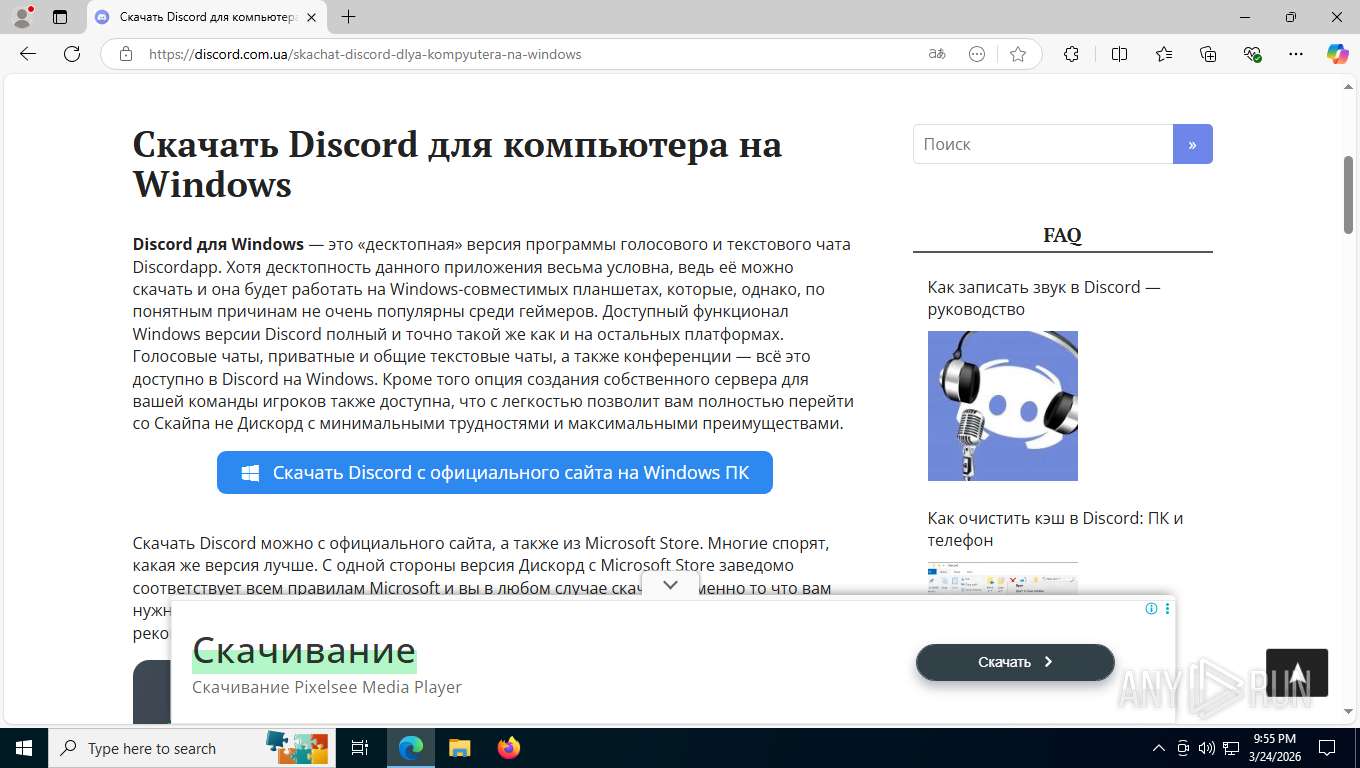Go back to the previous page

pyautogui.click(x=28, y=54)
